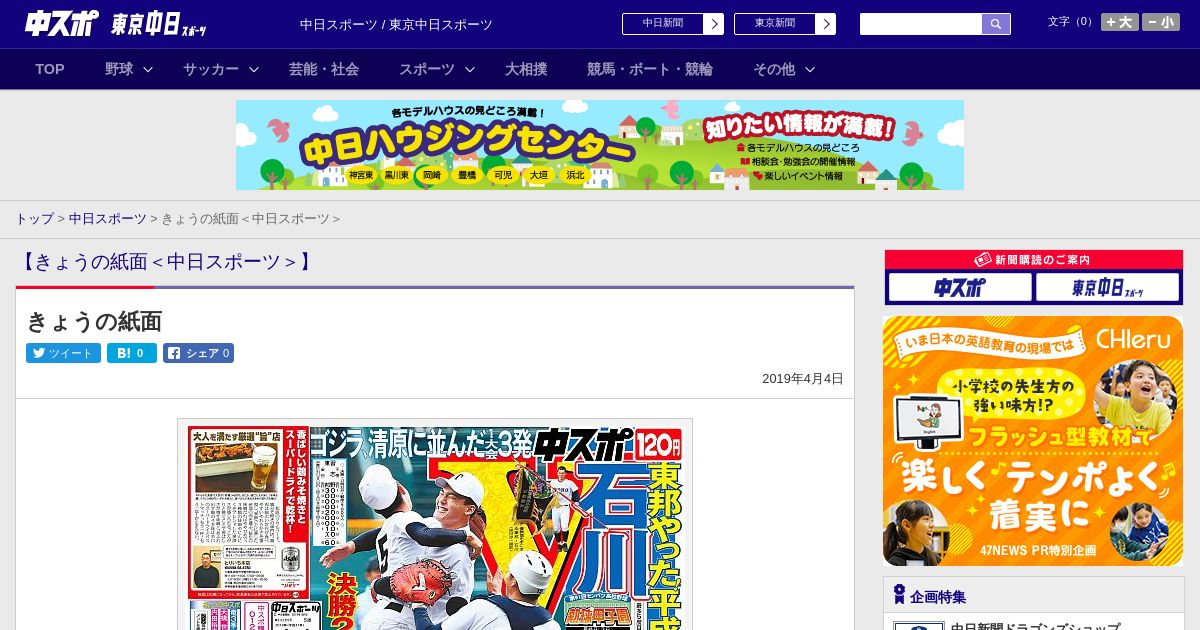Expand the その他 dropdown chevron
Image resolution: width=1200 pixels, height=630 pixels.
pyautogui.click(x=810, y=69)
